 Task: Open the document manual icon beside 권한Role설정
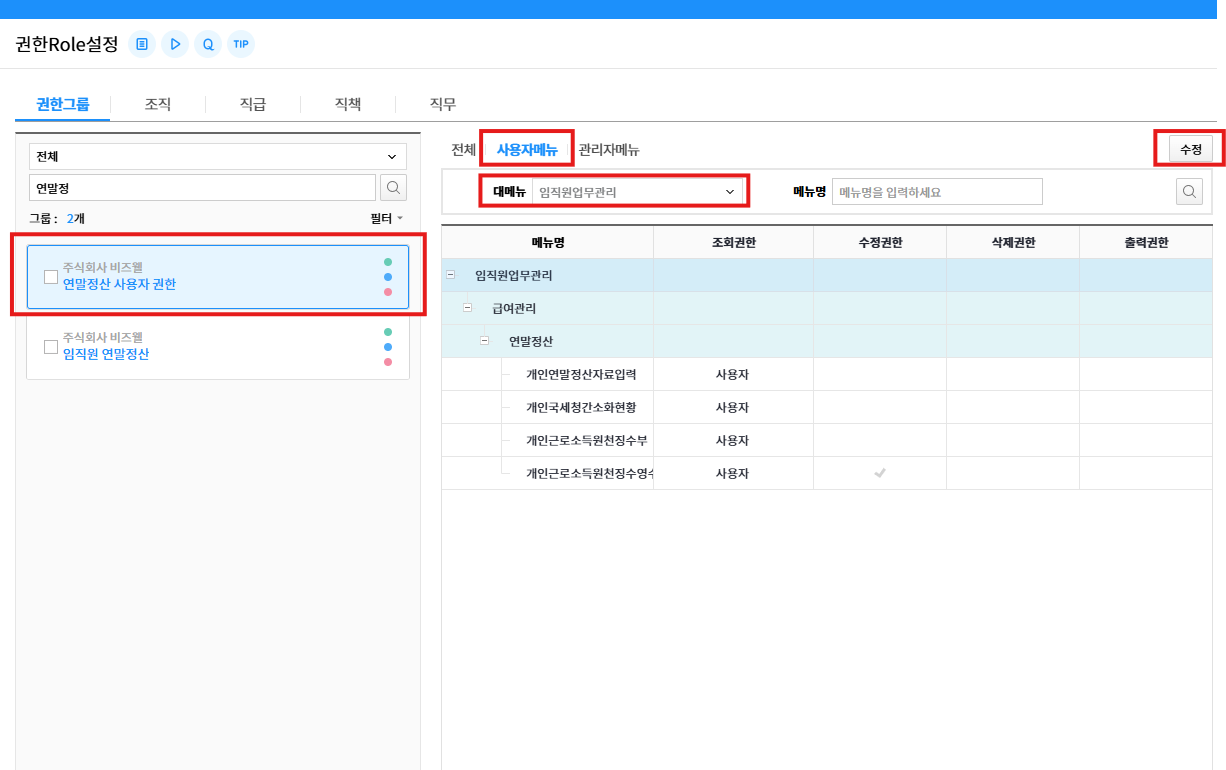point(142,44)
